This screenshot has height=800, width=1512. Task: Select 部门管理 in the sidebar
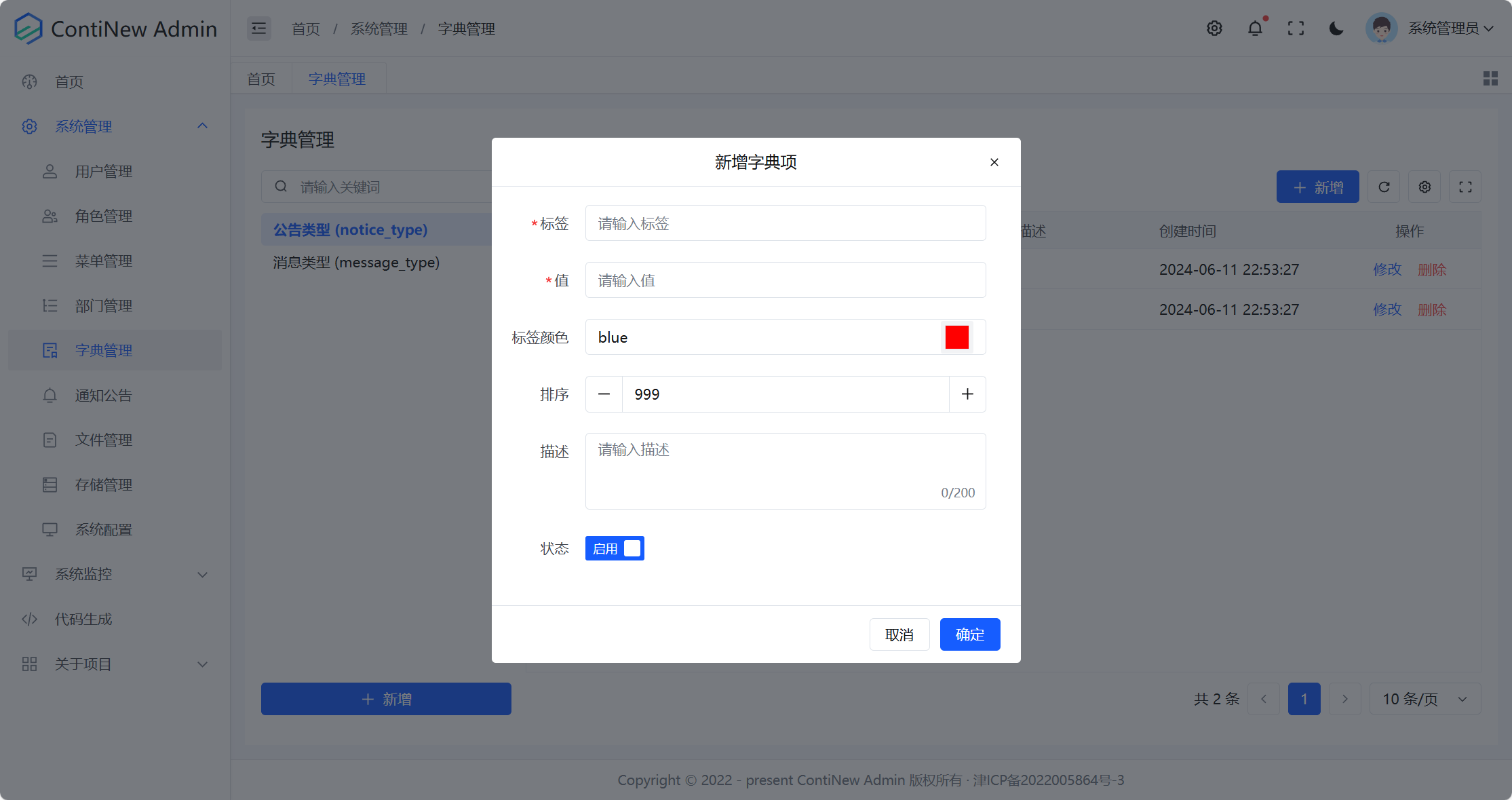[103, 305]
